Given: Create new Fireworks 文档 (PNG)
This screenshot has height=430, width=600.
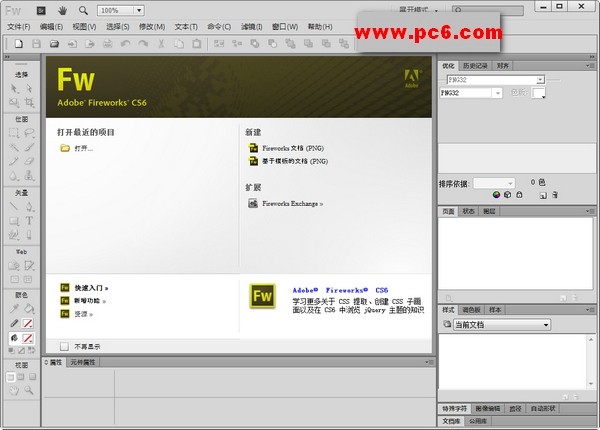Looking at the screenshot, I should [293, 148].
